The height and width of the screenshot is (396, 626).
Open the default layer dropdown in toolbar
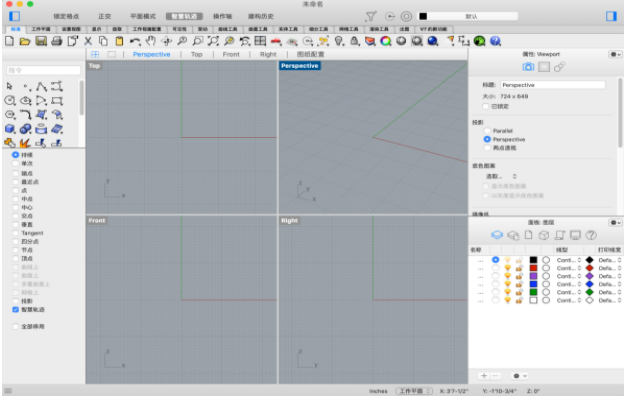pyautogui.click(x=468, y=16)
